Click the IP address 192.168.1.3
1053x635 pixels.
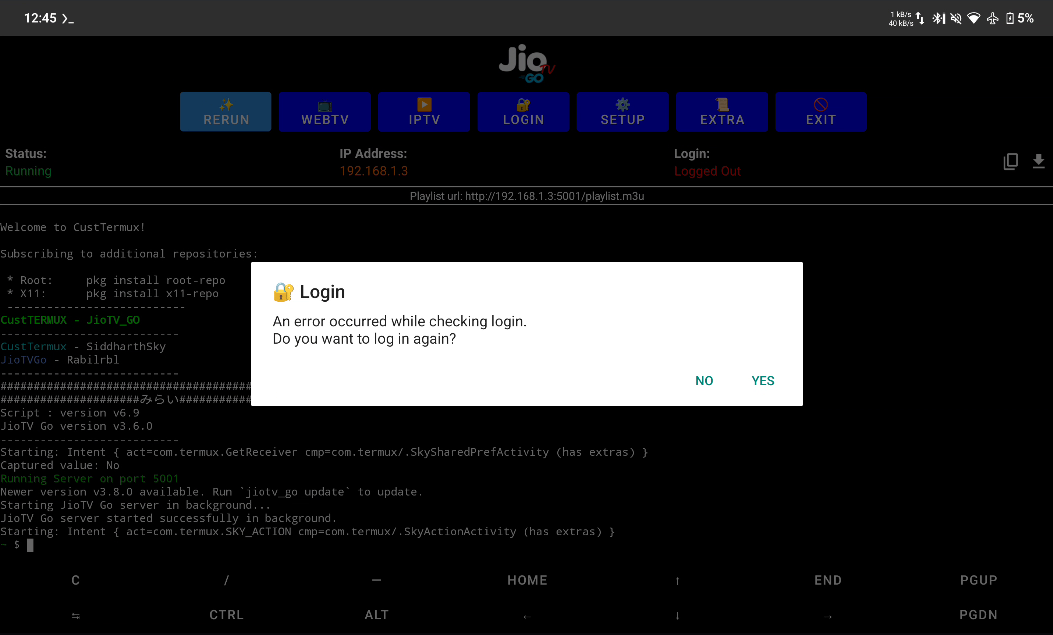(373, 171)
